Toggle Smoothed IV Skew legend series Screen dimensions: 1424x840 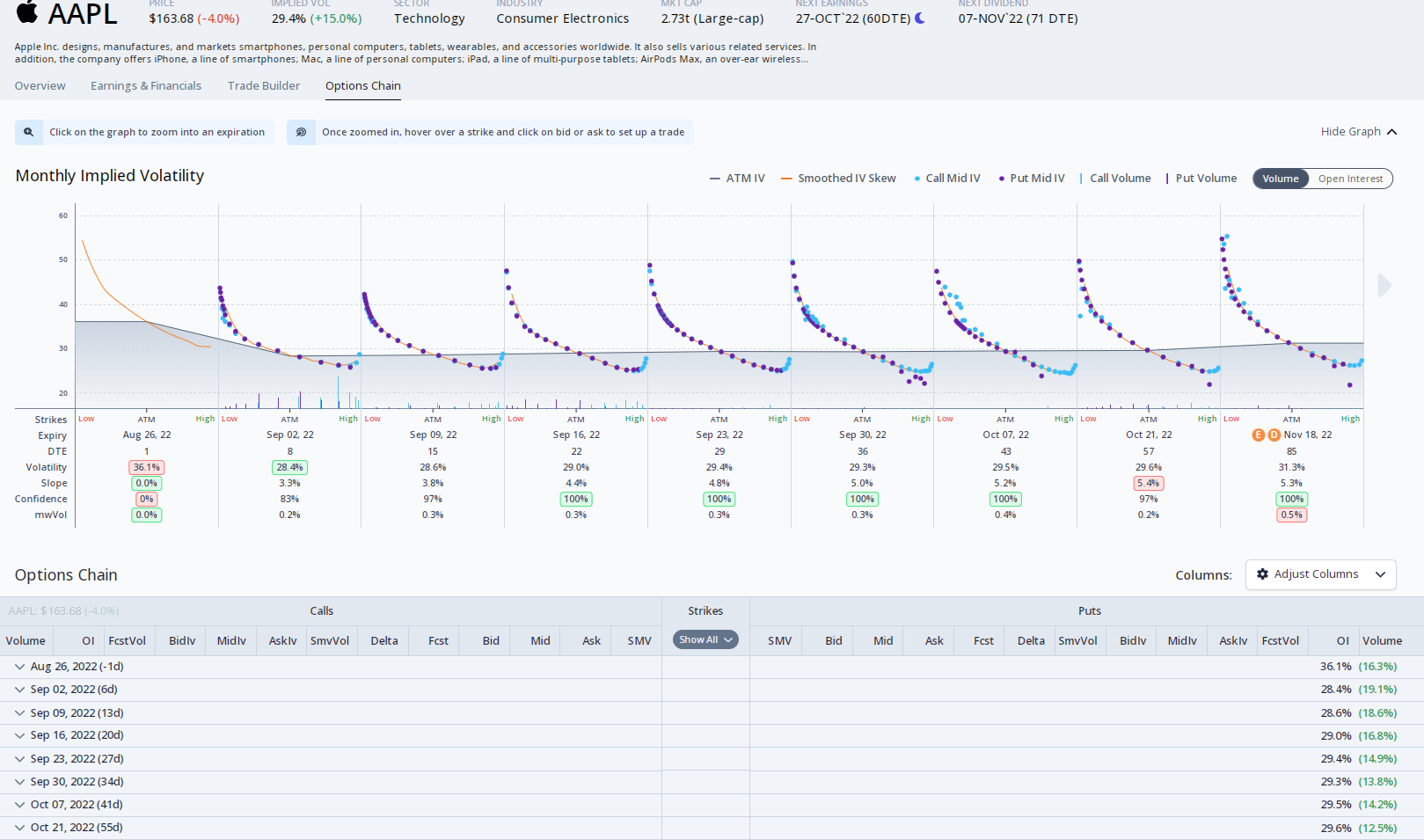(838, 179)
